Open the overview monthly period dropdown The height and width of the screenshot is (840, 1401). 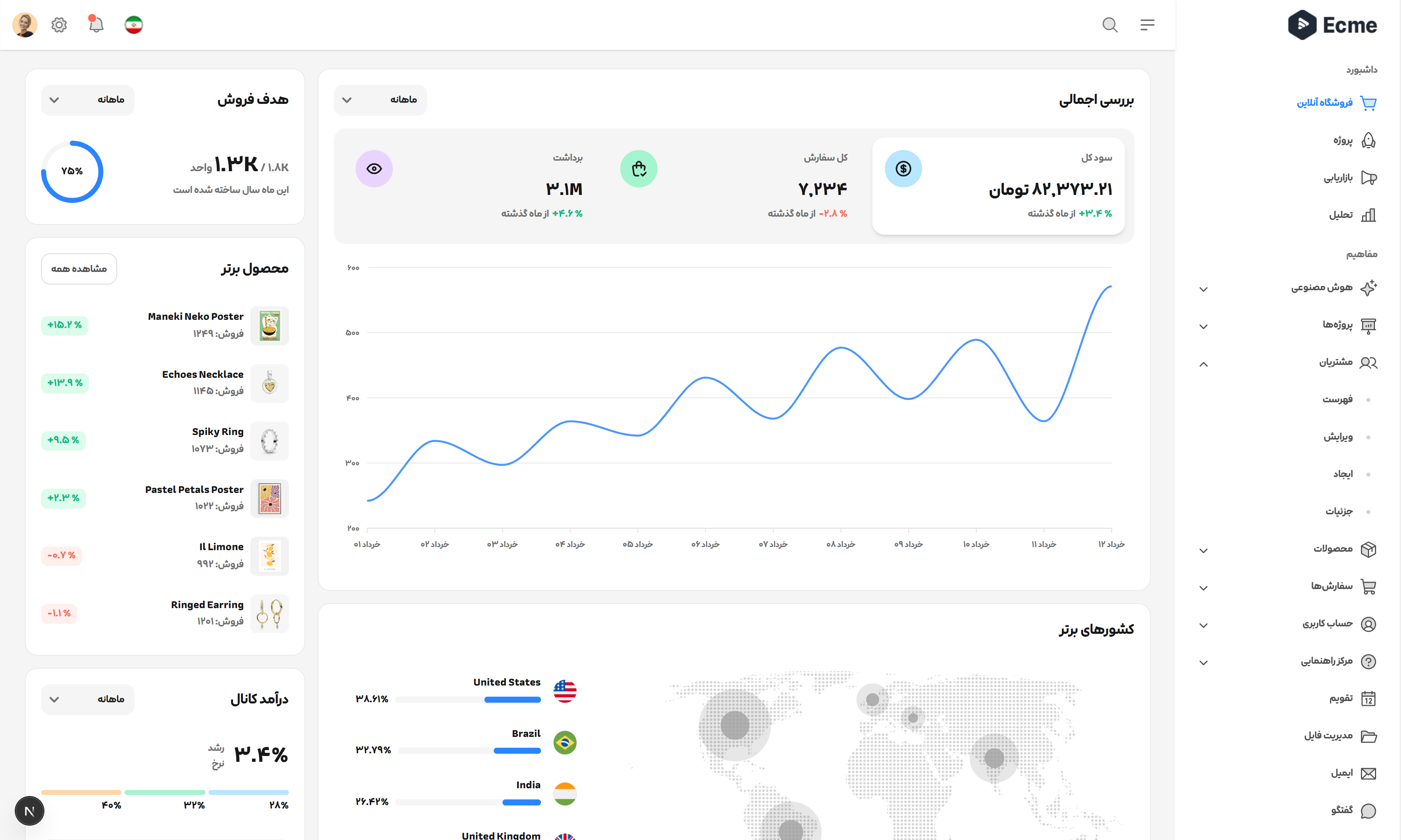[380, 100]
